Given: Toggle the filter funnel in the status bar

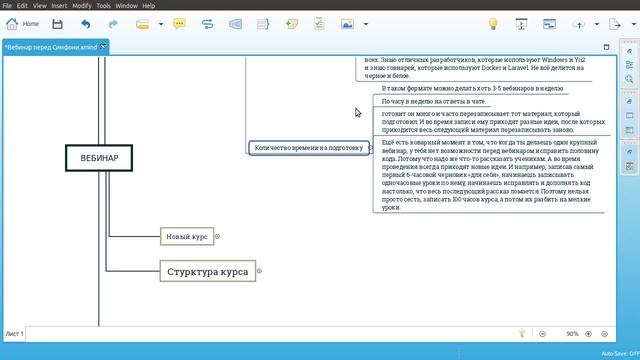Looking at the screenshot, I should coord(522,334).
